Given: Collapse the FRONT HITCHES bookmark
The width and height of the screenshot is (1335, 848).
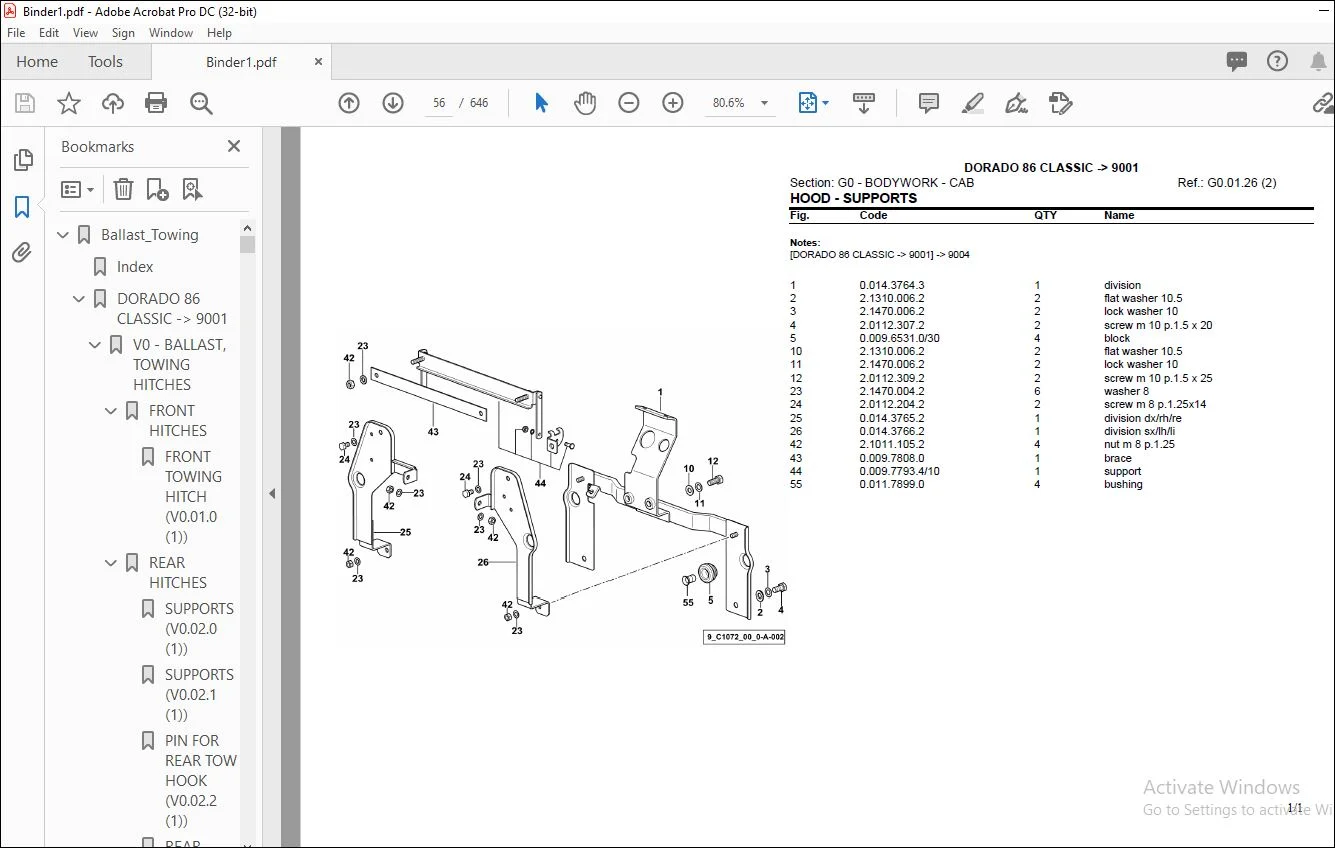Looking at the screenshot, I should pyautogui.click(x=112, y=411).
